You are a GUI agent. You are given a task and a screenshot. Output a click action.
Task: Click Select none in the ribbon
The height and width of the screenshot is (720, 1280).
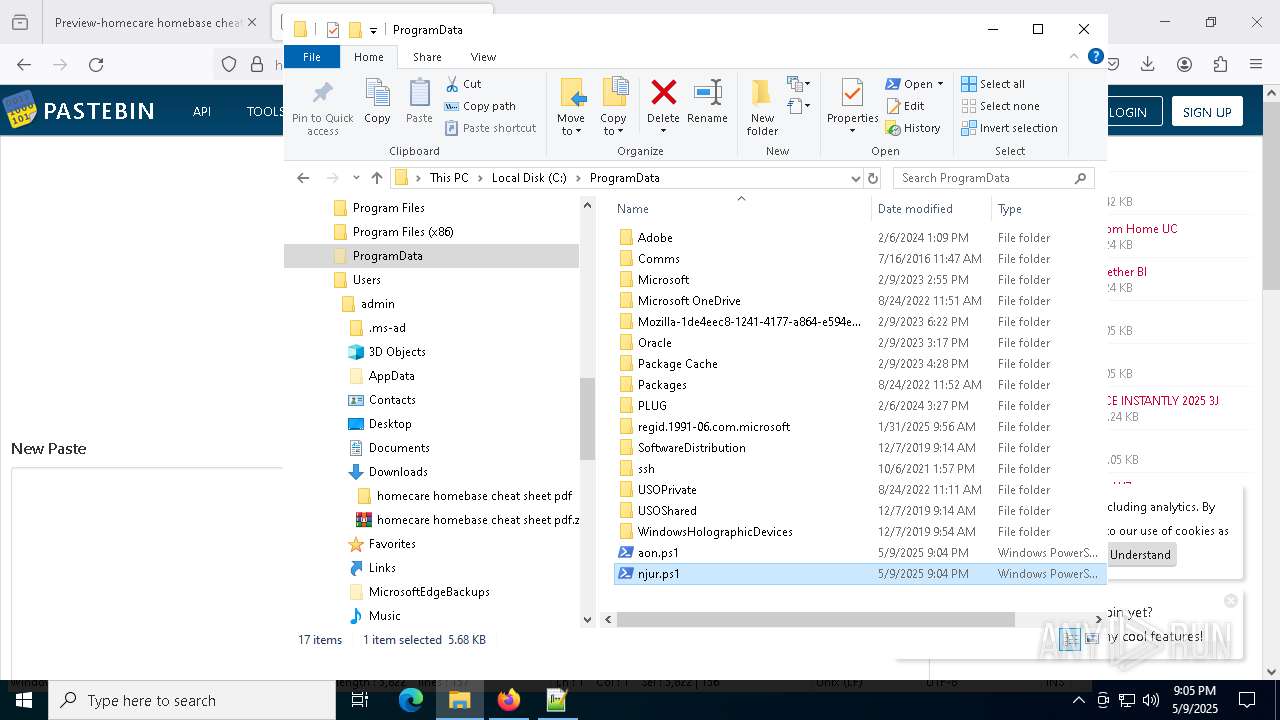[1000, 106]
